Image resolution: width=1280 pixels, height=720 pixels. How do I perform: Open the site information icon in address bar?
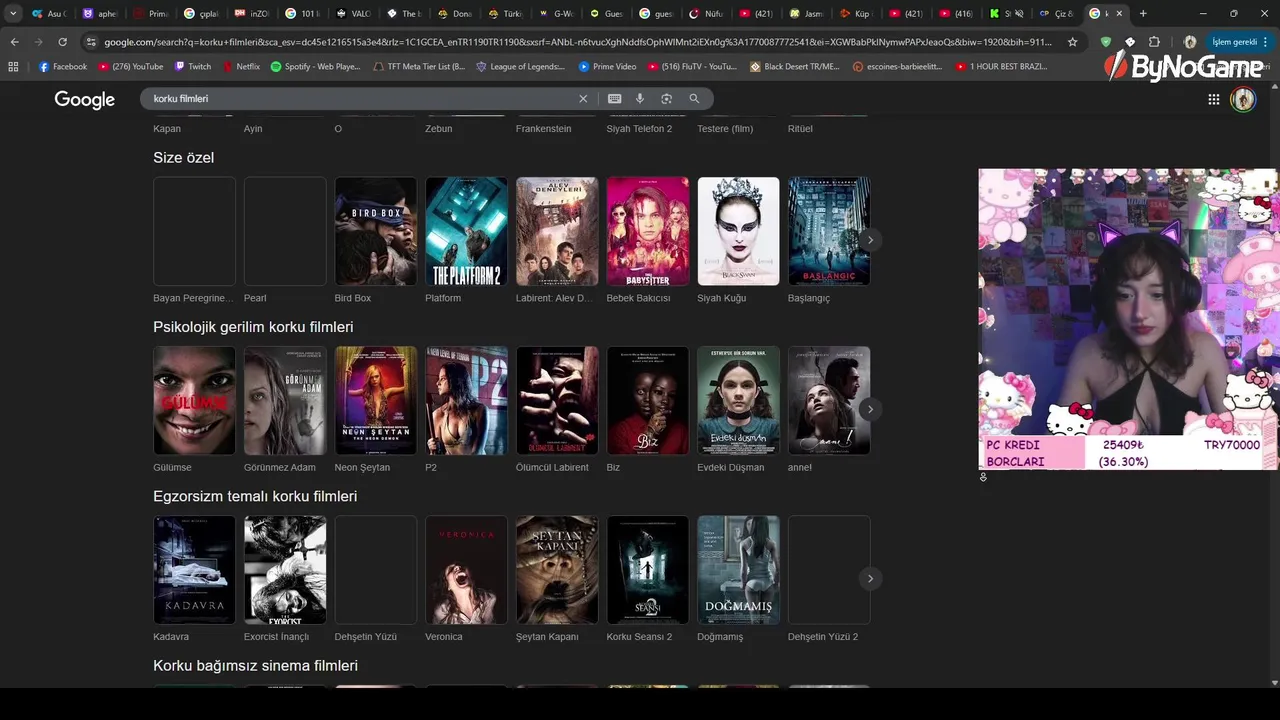[x=91, y=42]
